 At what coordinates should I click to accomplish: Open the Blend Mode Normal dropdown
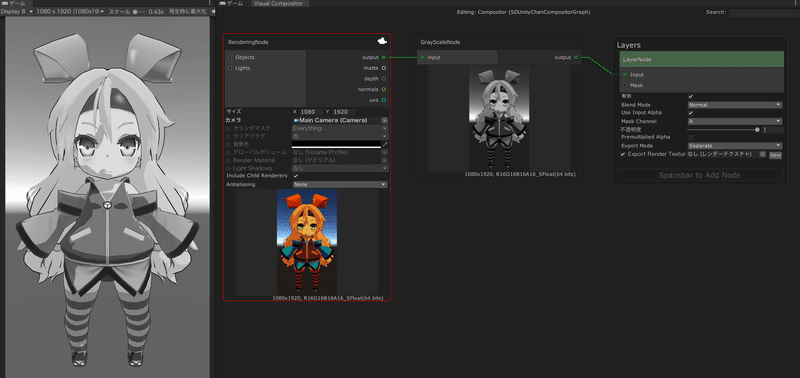tap(734, 105)
